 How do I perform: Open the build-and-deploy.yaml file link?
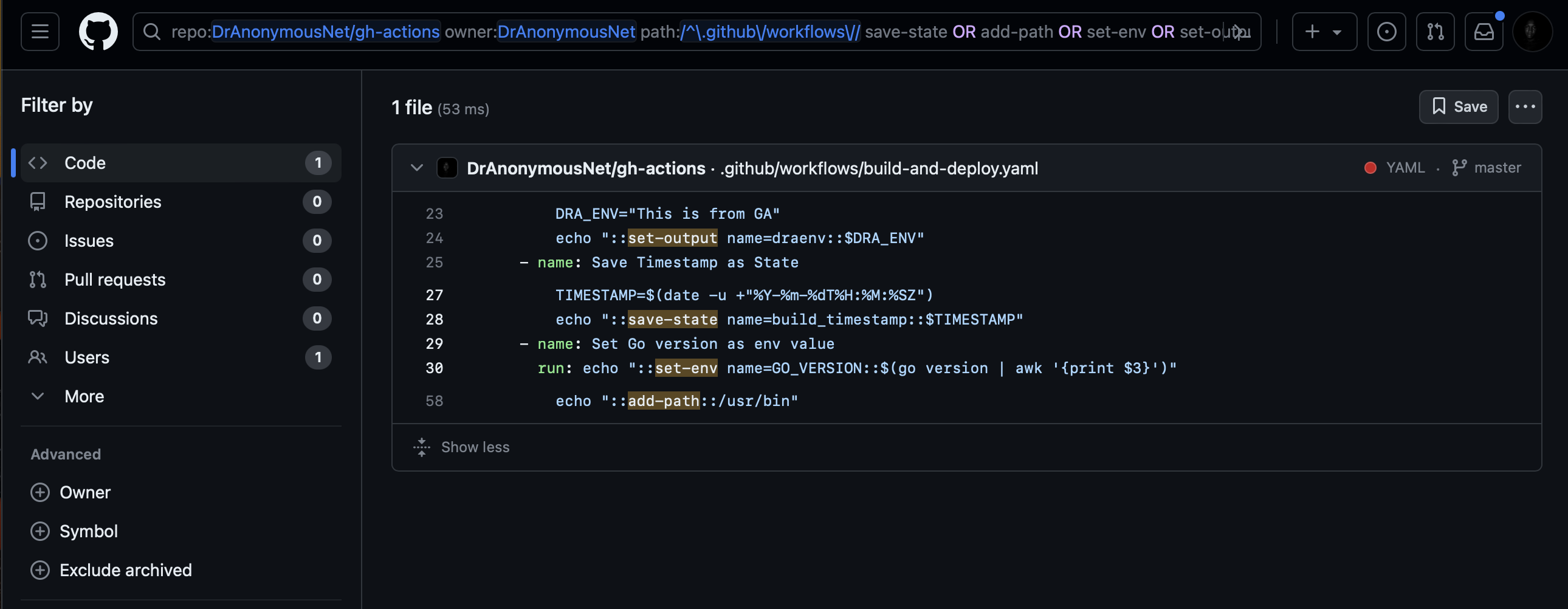click(x=878, y=168)
